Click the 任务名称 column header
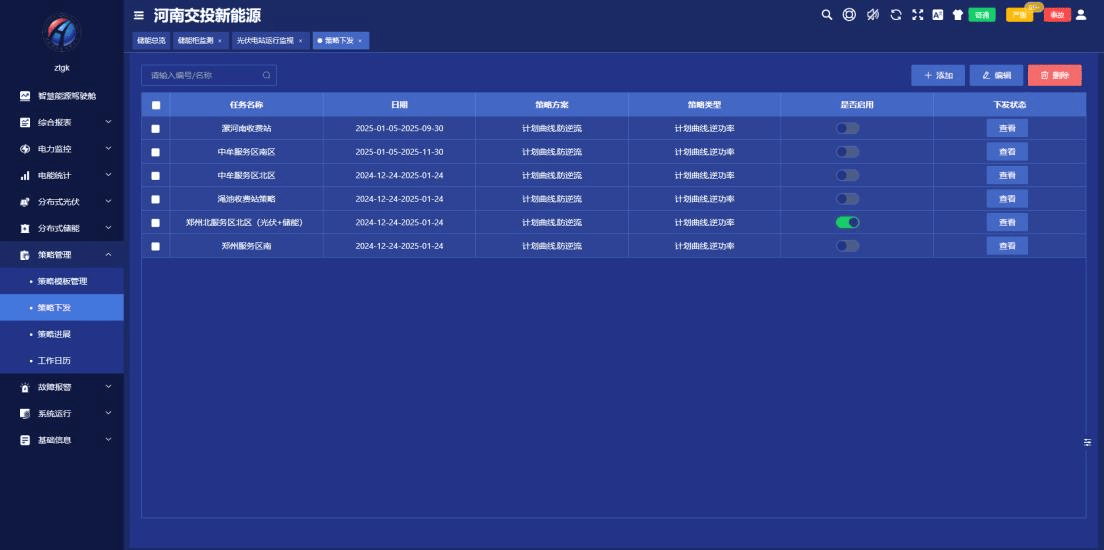The image size is (1104, 550). pyautogui.click(x=246, y=105)
